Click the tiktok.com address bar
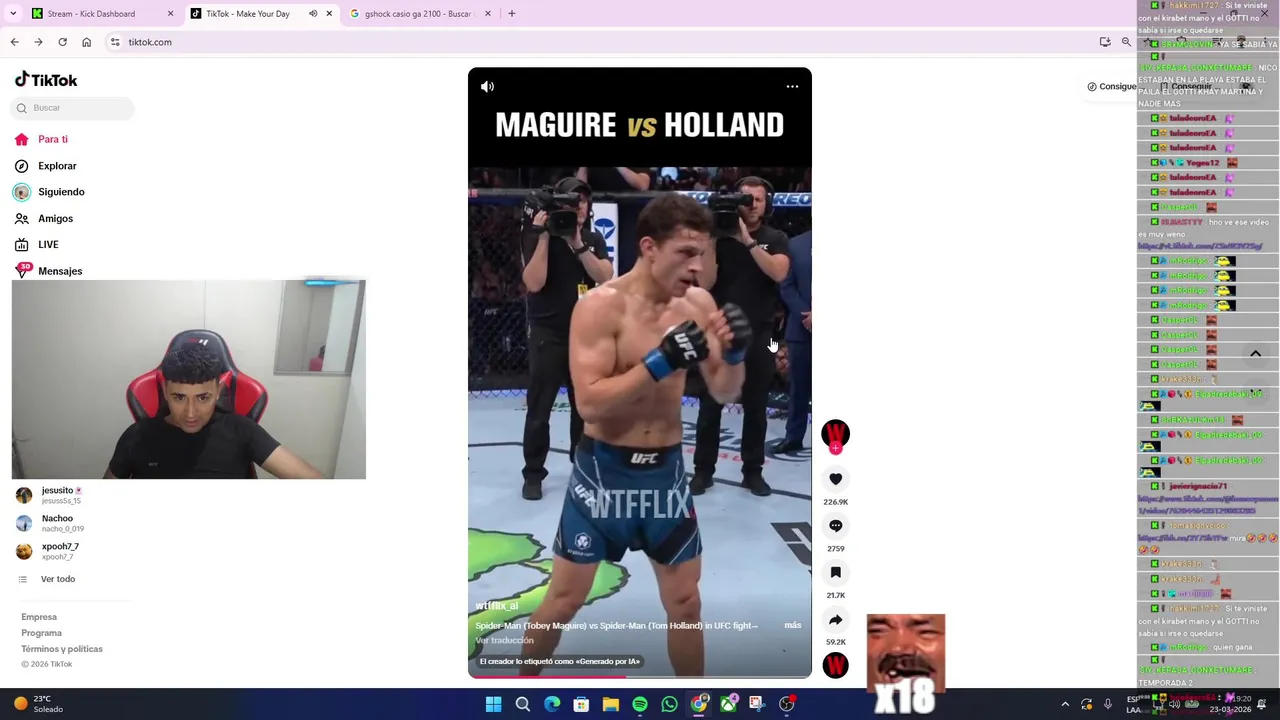This screenshot has width=1280, height=720. click(600, 42)
